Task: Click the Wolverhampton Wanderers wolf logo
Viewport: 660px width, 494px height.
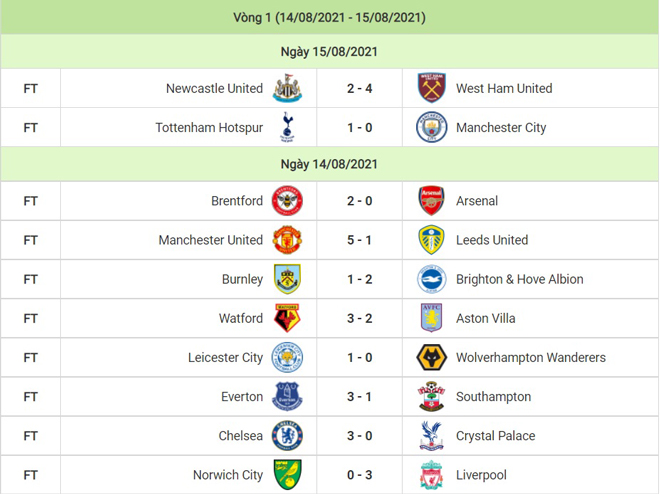Action: point(431,357)
